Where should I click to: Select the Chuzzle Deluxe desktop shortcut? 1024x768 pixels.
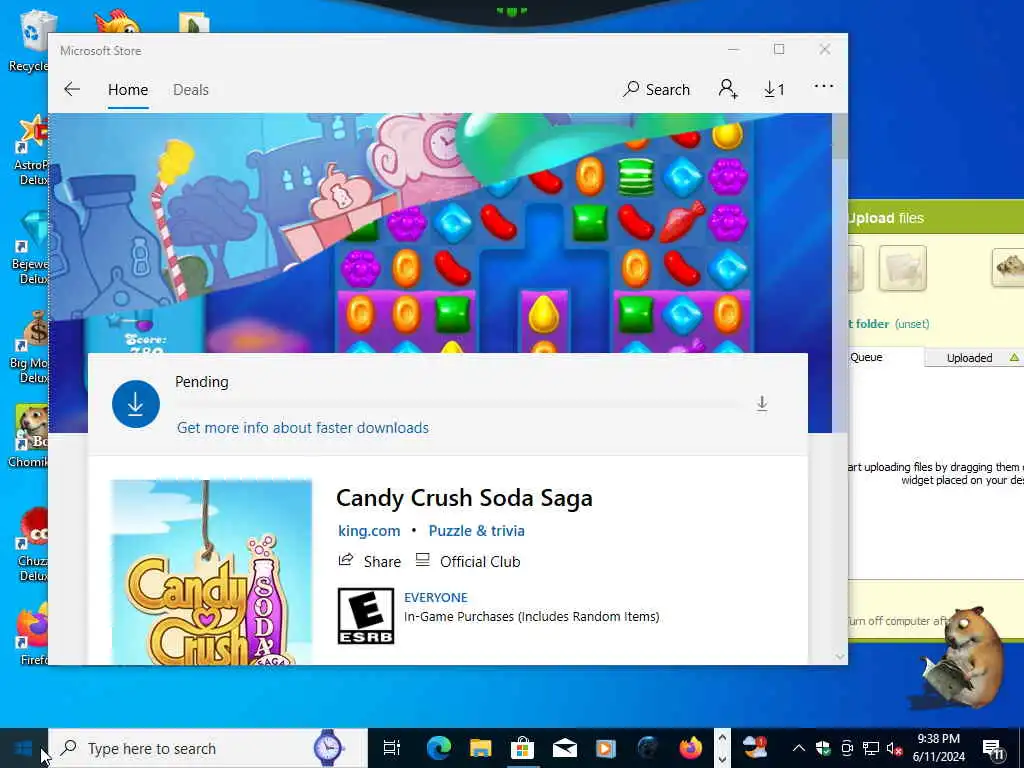(31, 545)
